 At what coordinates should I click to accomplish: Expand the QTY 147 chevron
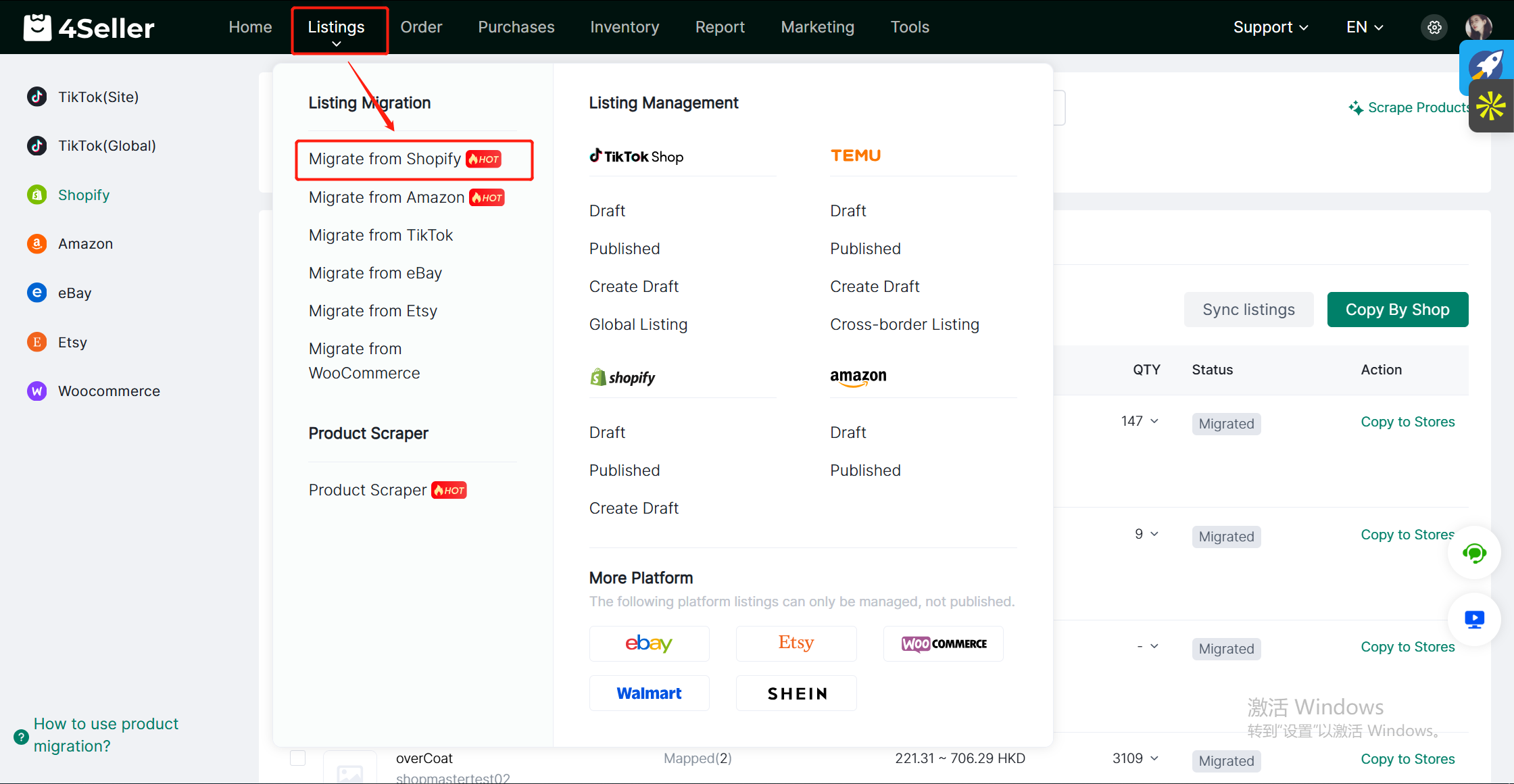tap(1154, 421)
